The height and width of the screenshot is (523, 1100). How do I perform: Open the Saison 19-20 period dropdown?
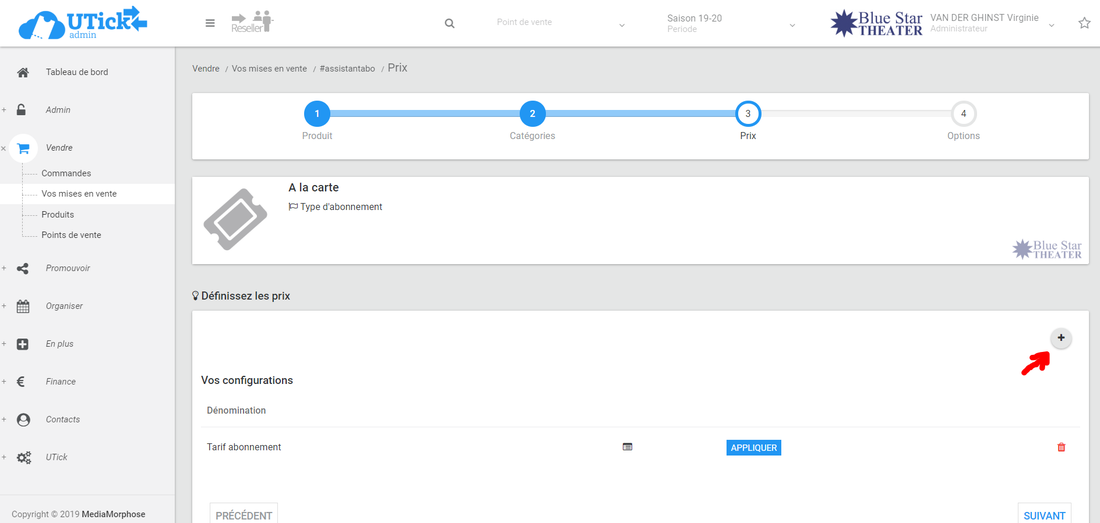pos(730,23)
